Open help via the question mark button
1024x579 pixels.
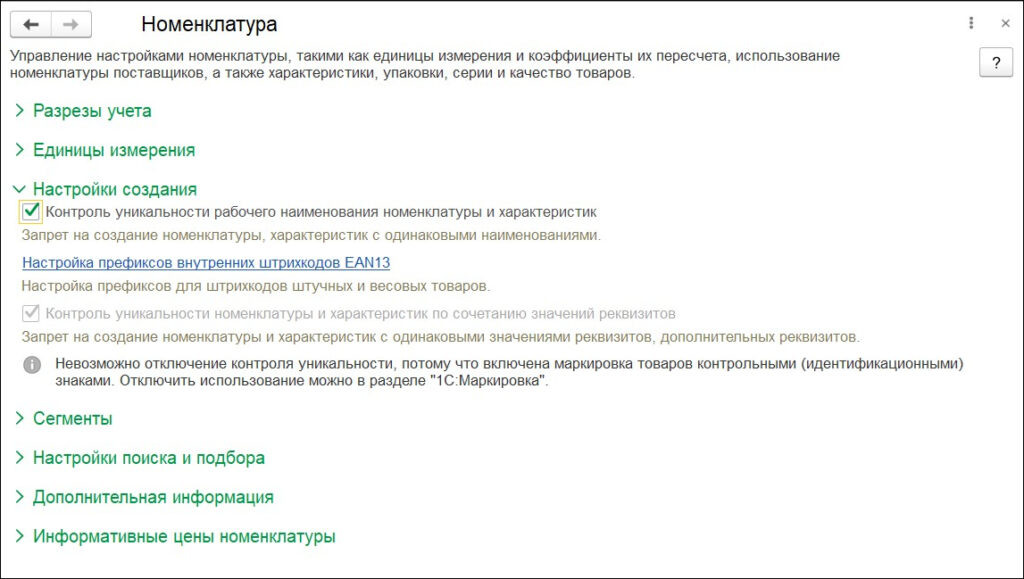click(x=994, y=62)
